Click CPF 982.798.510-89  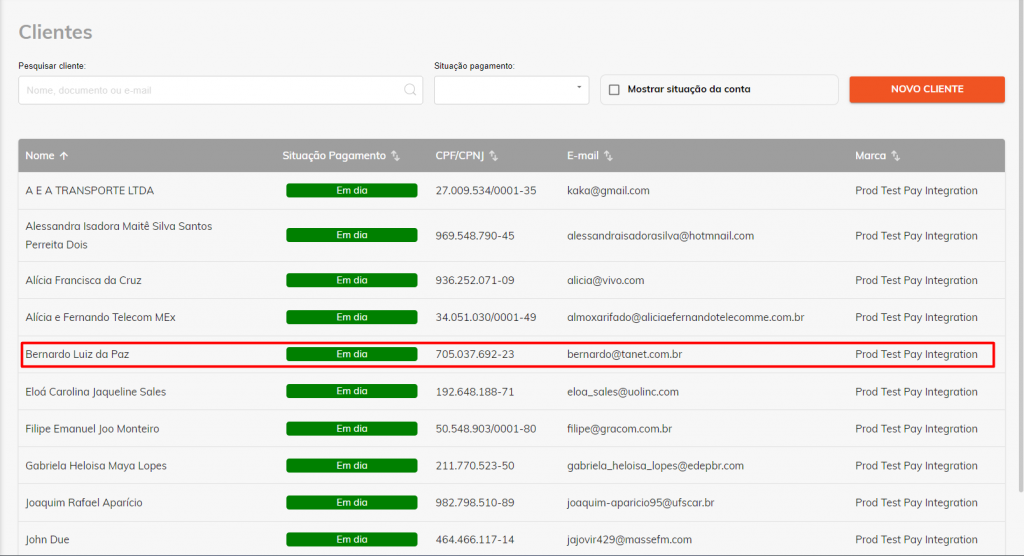coord(475,503)
